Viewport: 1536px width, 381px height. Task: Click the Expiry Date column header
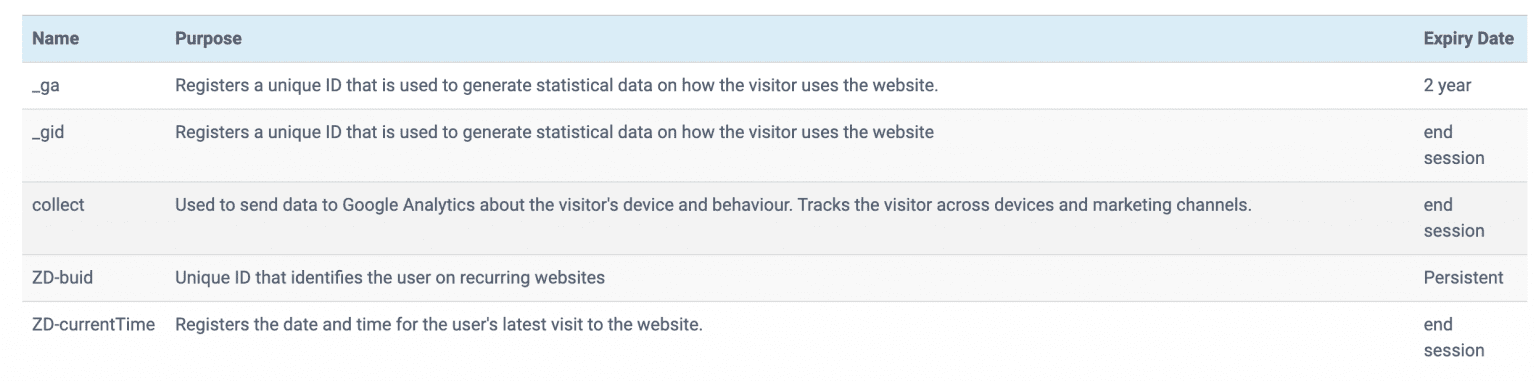(1468, 39)
